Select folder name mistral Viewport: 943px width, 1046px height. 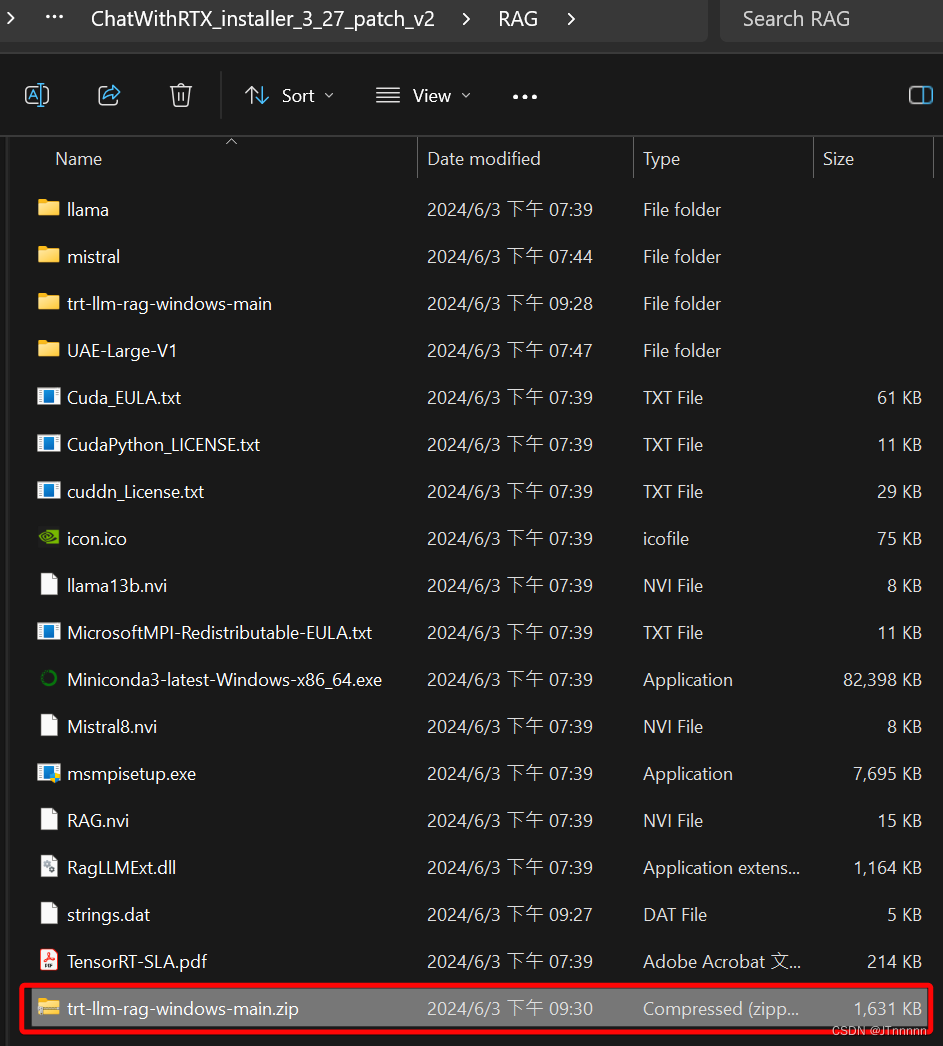pos(93,257)
